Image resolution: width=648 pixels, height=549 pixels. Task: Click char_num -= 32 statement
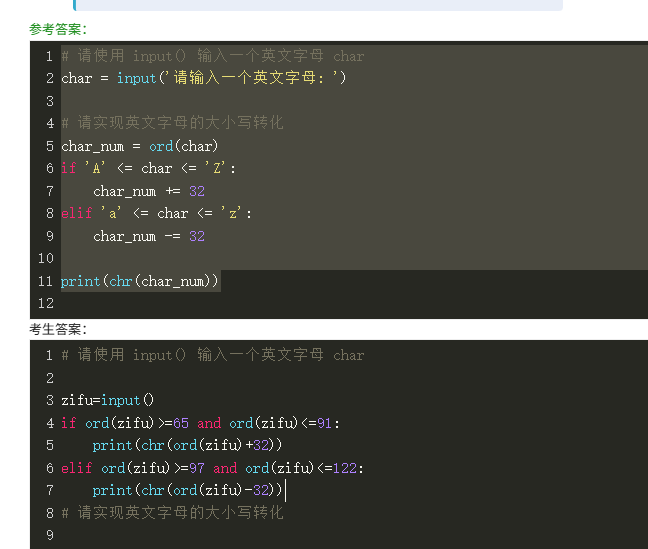[149, 236]
